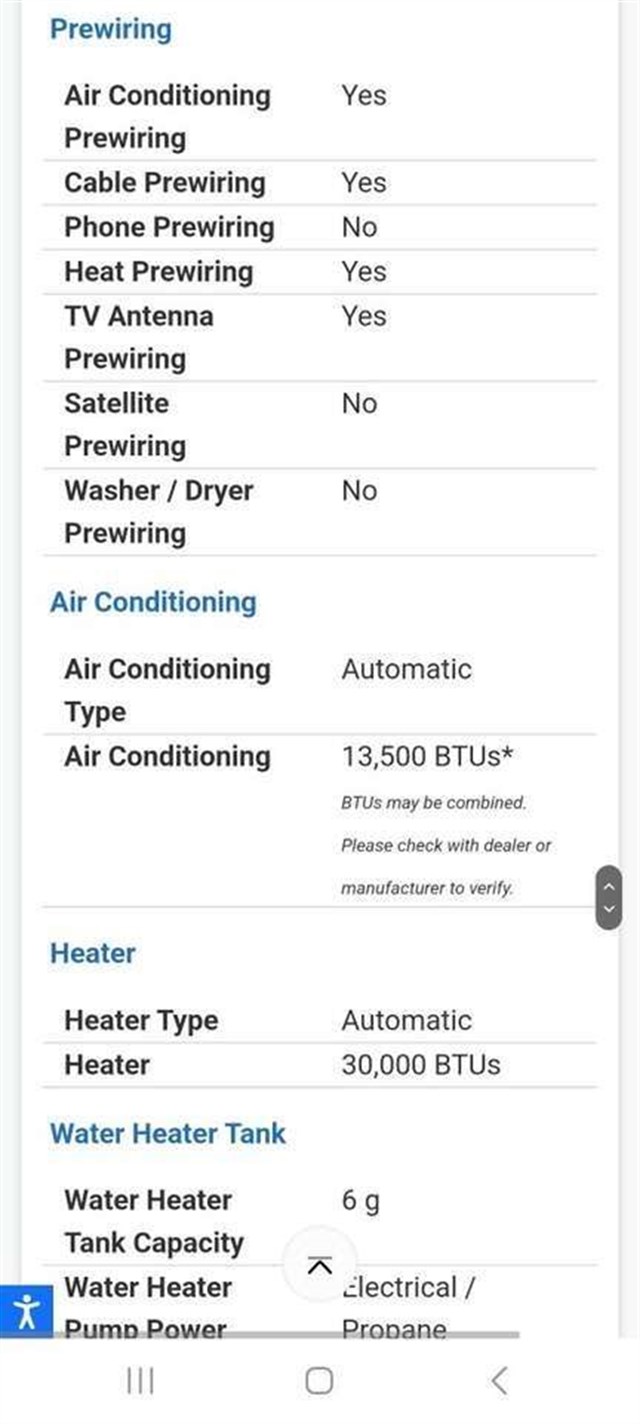Click the Heater Type row label

tap(141, 1021)
